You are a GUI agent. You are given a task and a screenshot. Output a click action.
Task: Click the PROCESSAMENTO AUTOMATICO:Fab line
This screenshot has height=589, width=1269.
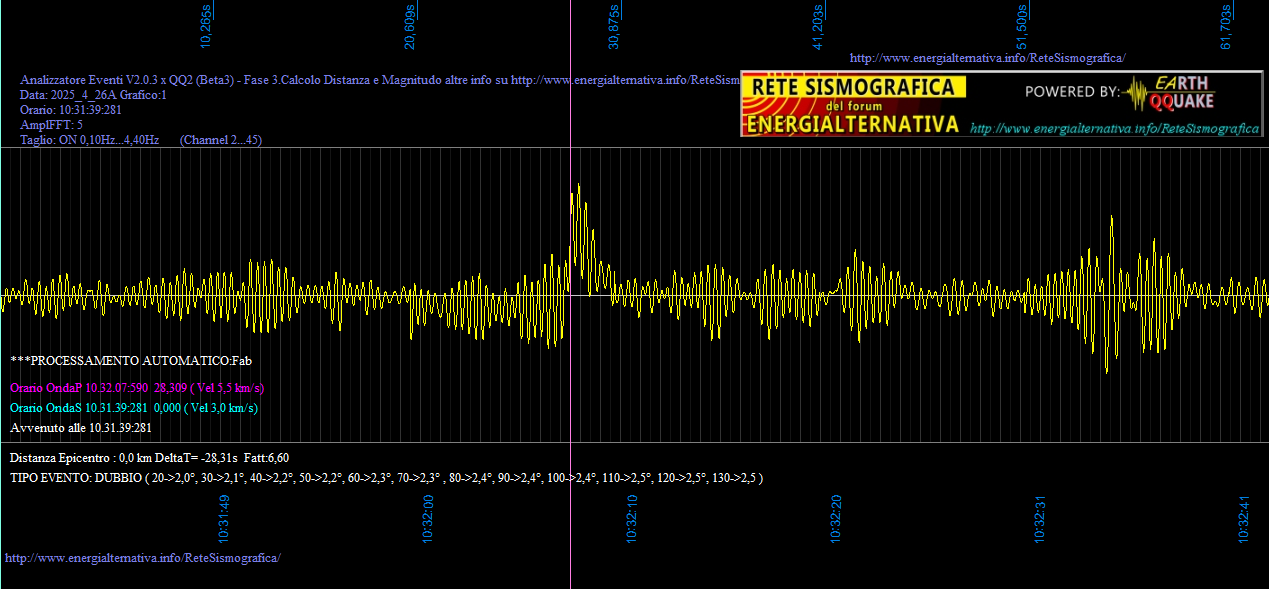(x=131, y=359)
